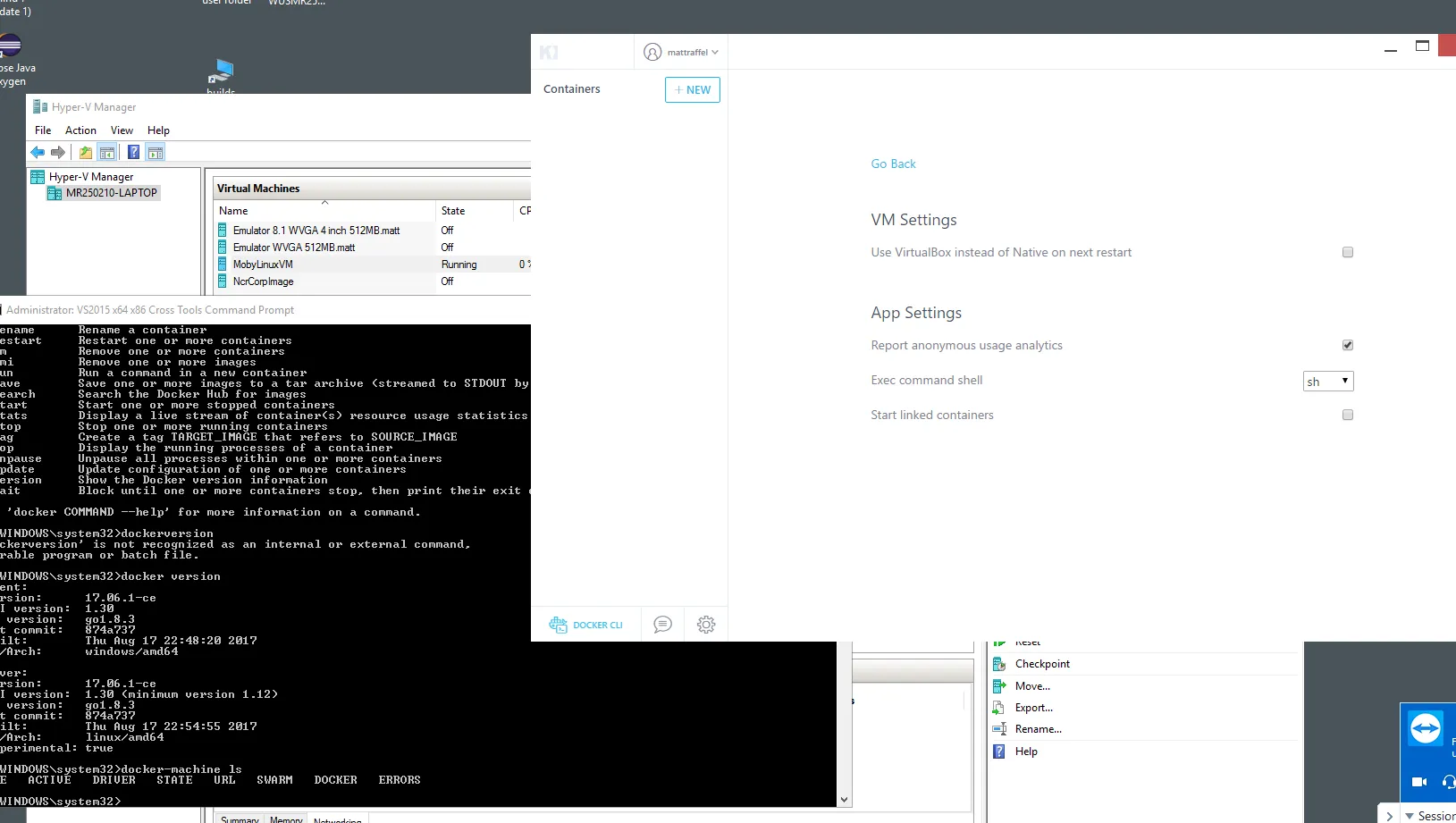Open Kitematic settings gear icon

[706, 625]
